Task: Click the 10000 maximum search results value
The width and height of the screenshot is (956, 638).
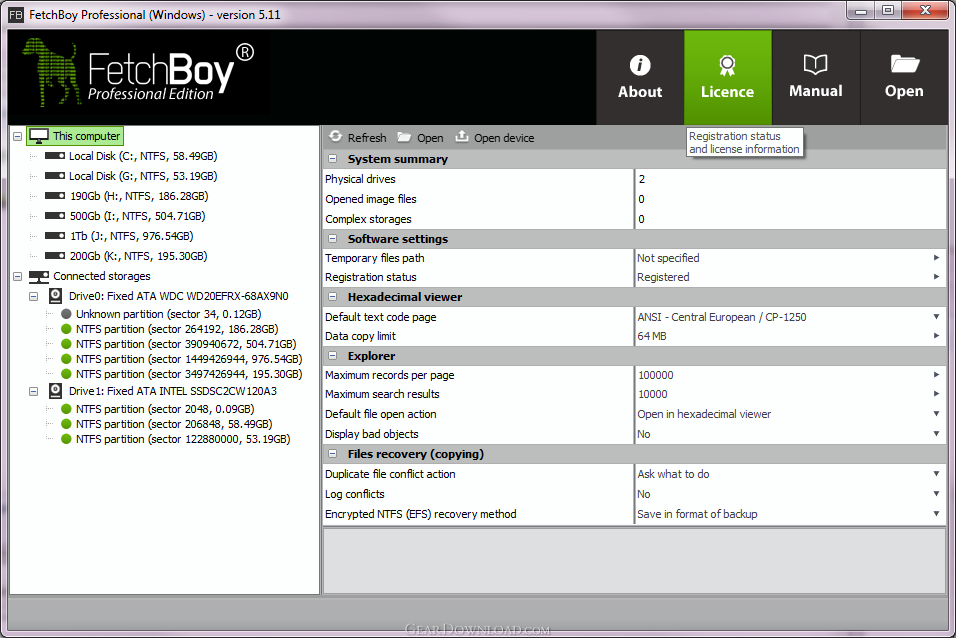Action: point(652,395)
